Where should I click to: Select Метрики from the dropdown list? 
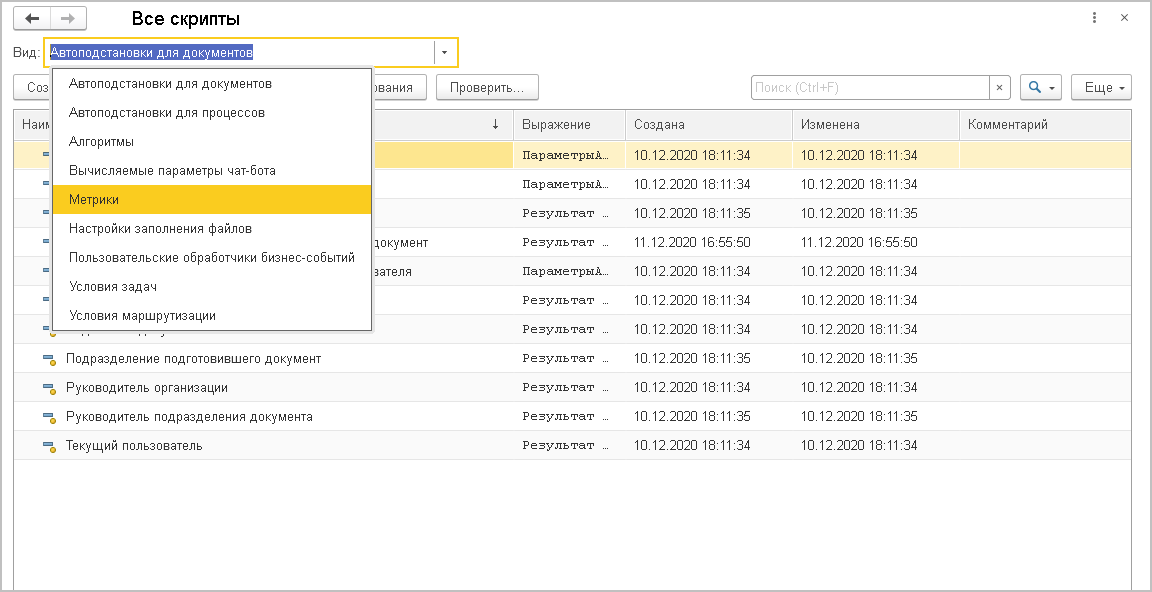[x=94, y=200]
